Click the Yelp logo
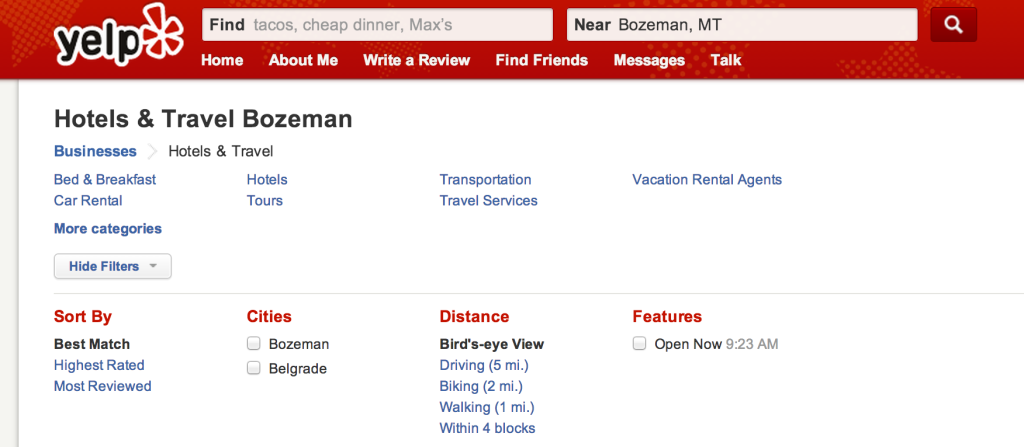 [x=119, y=36]
